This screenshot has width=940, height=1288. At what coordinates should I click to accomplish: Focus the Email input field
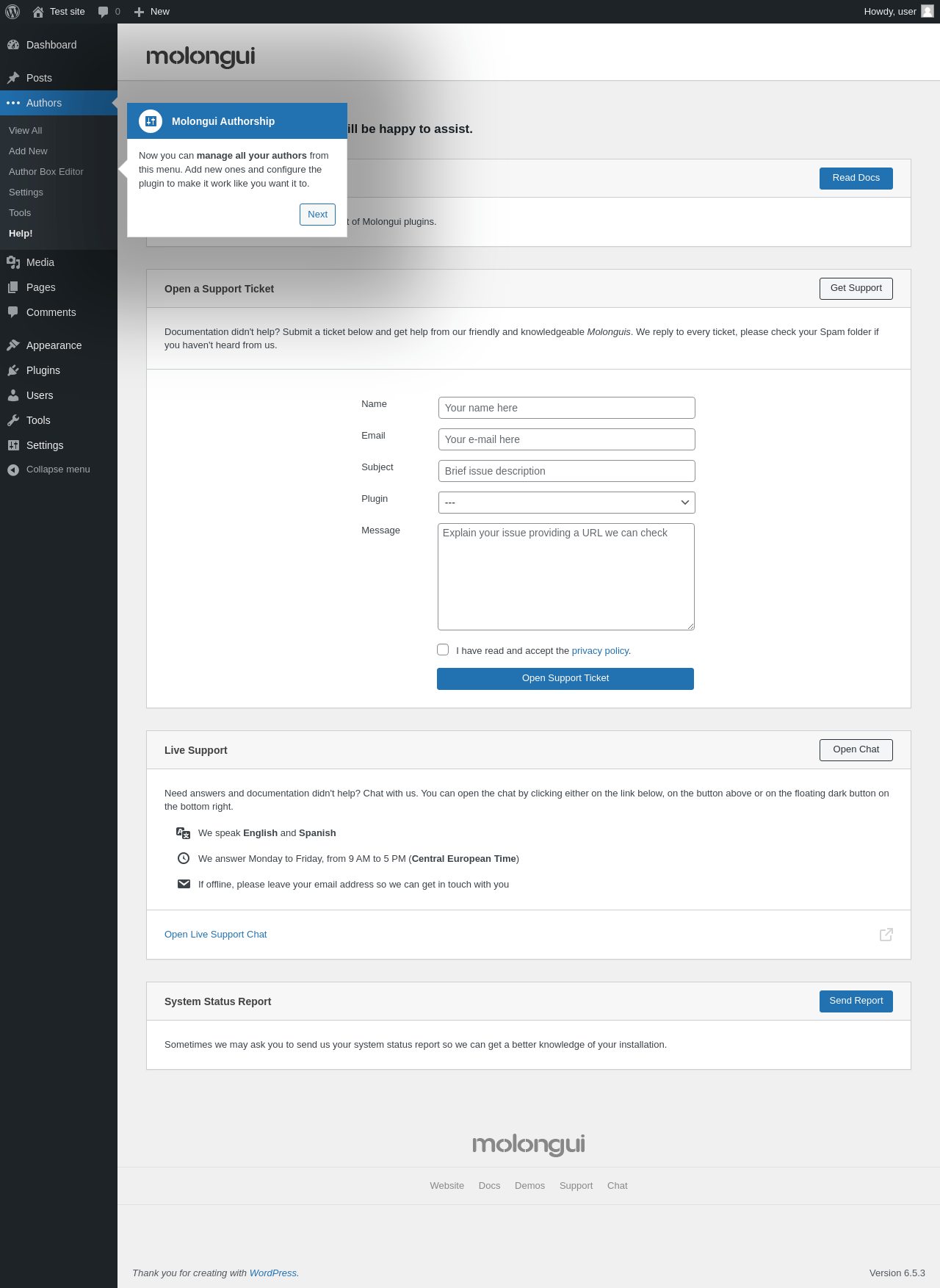pos(567,439)
